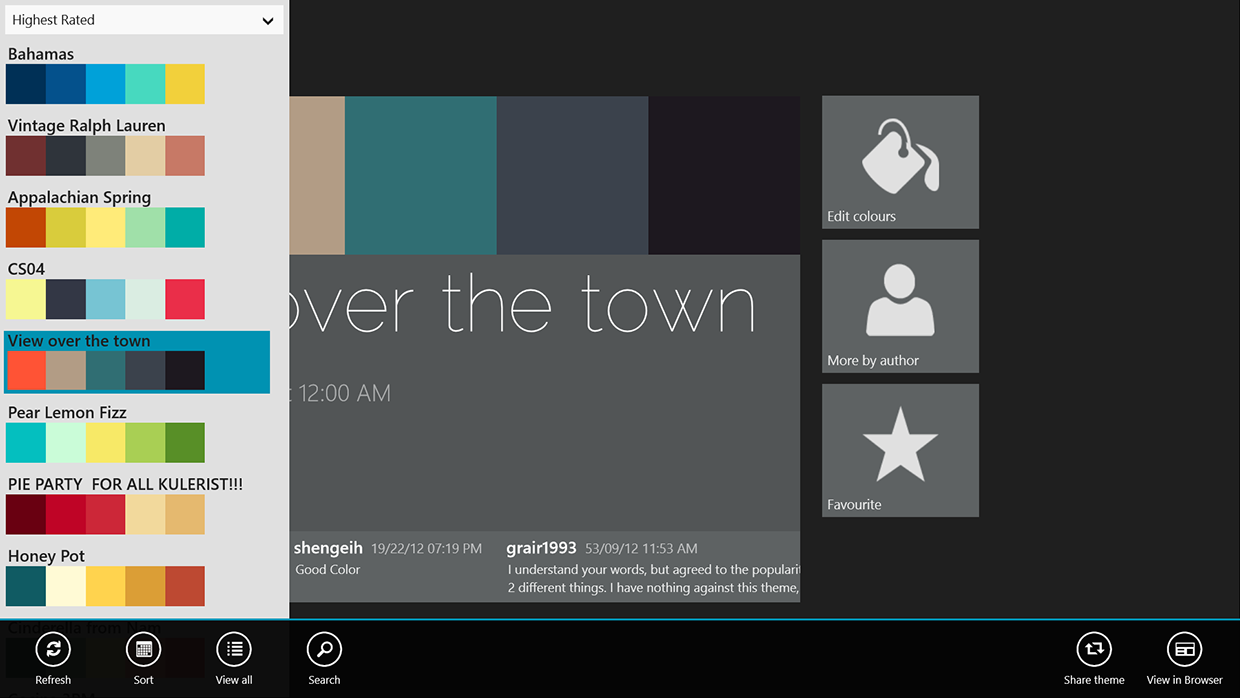
Task: Select 'PIE PARTY FOR ALL KULERIST!!!' theme
Action: click(x=105, y=513)
